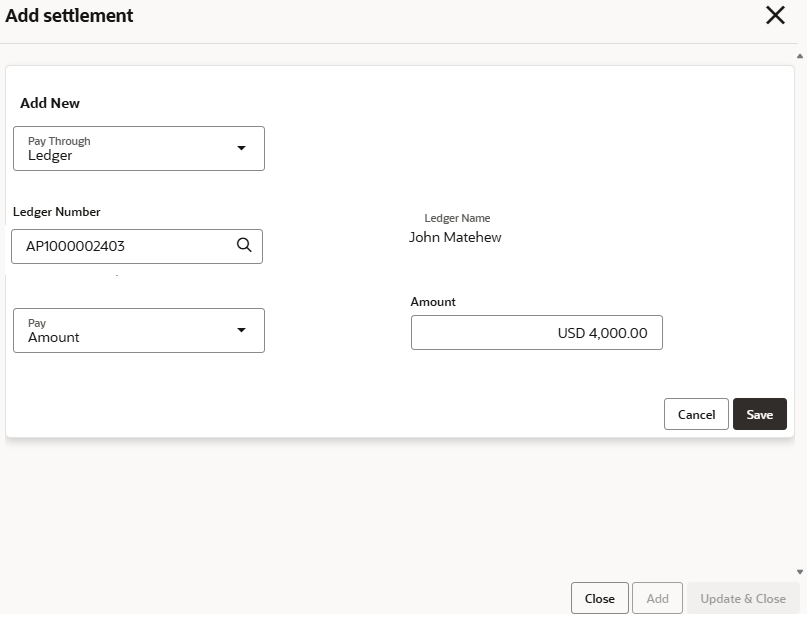Click the Close button at bottom
Viewport: 810px width, 618px height.
coord(600,598)
